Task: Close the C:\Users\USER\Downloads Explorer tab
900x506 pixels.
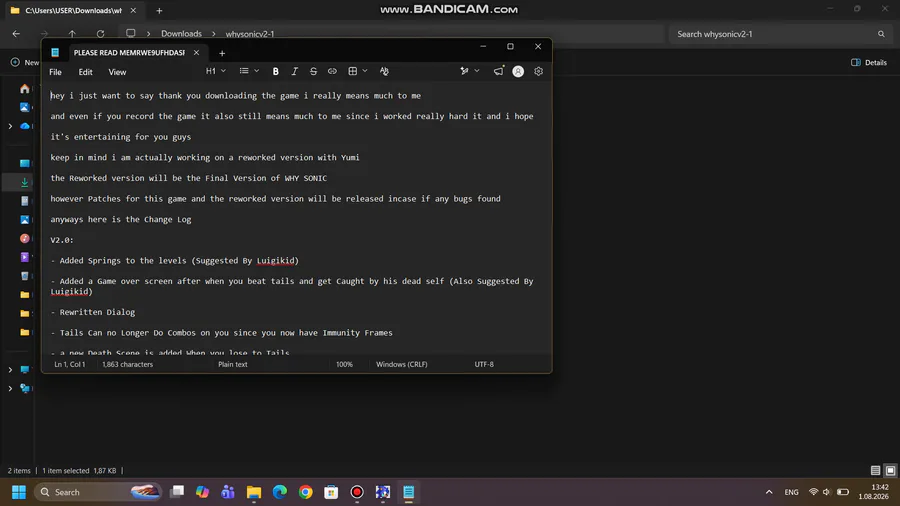Action: point(133,10)
